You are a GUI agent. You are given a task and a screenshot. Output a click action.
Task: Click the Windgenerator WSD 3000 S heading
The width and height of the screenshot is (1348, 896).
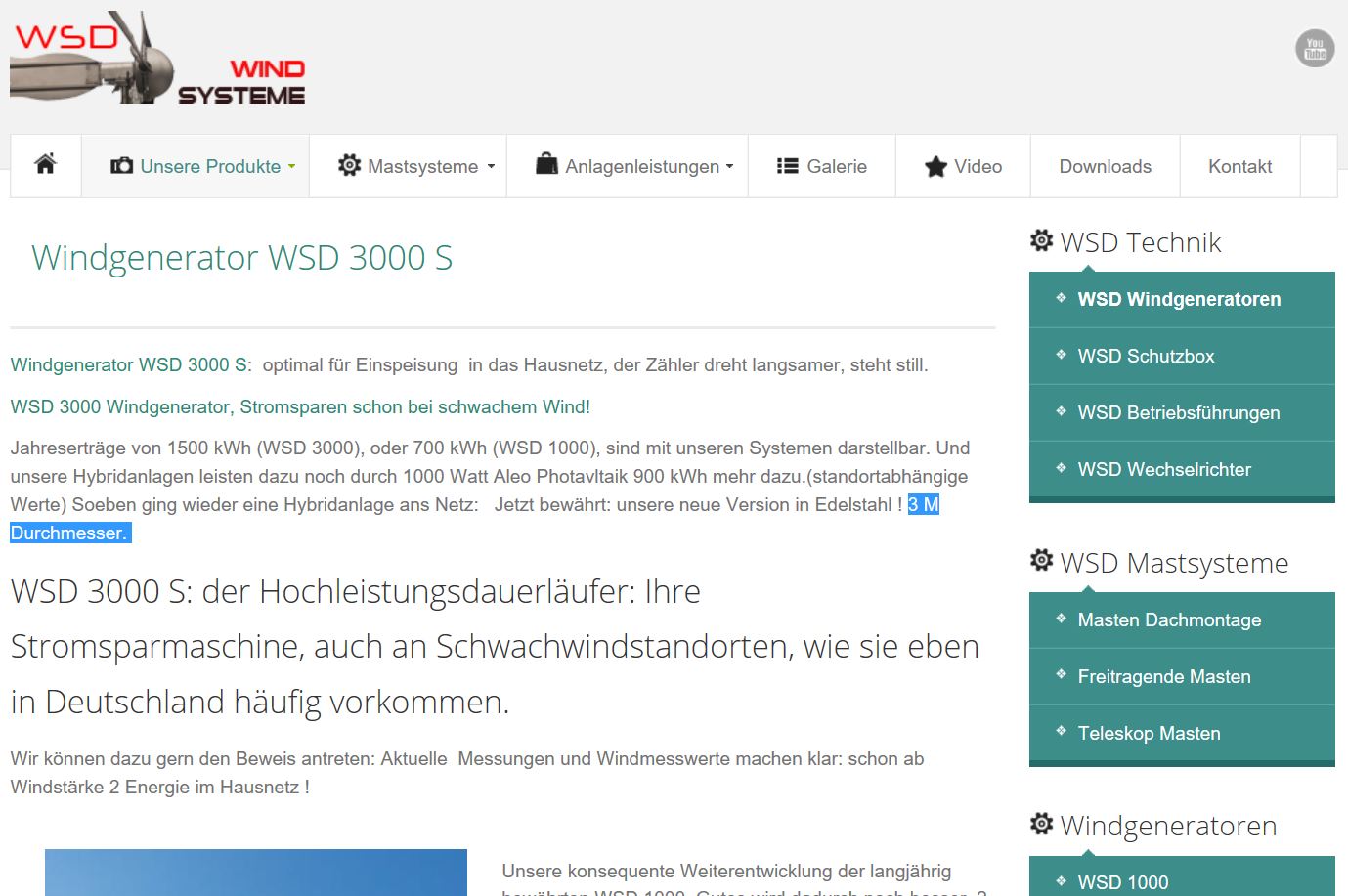point(241,258)
